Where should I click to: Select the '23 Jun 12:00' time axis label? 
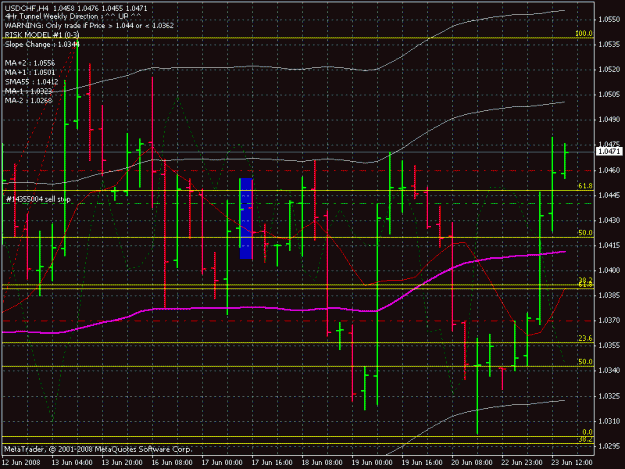pyautogui.click(x=572, y=462)
